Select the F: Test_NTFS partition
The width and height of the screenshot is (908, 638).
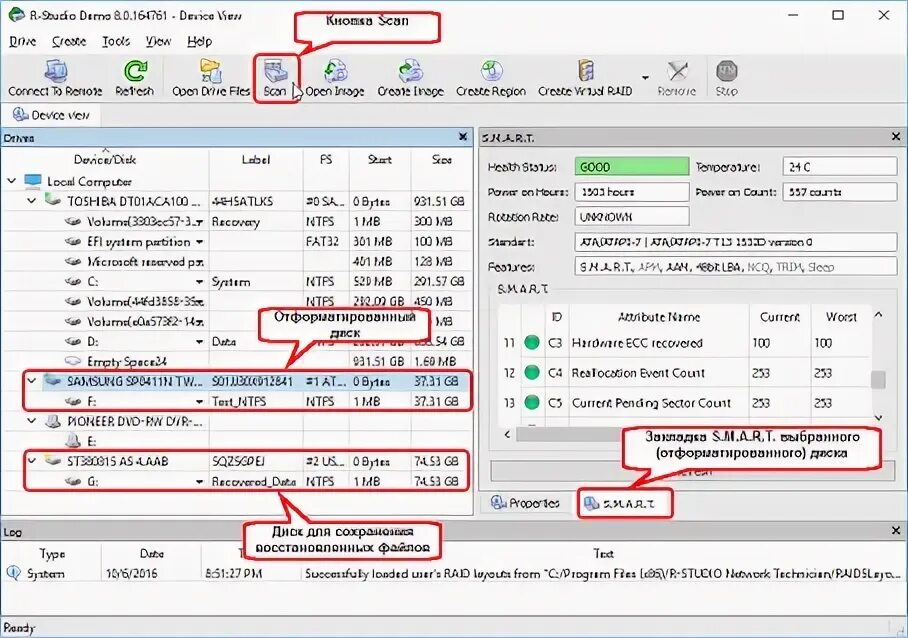[x=247, y=401]
